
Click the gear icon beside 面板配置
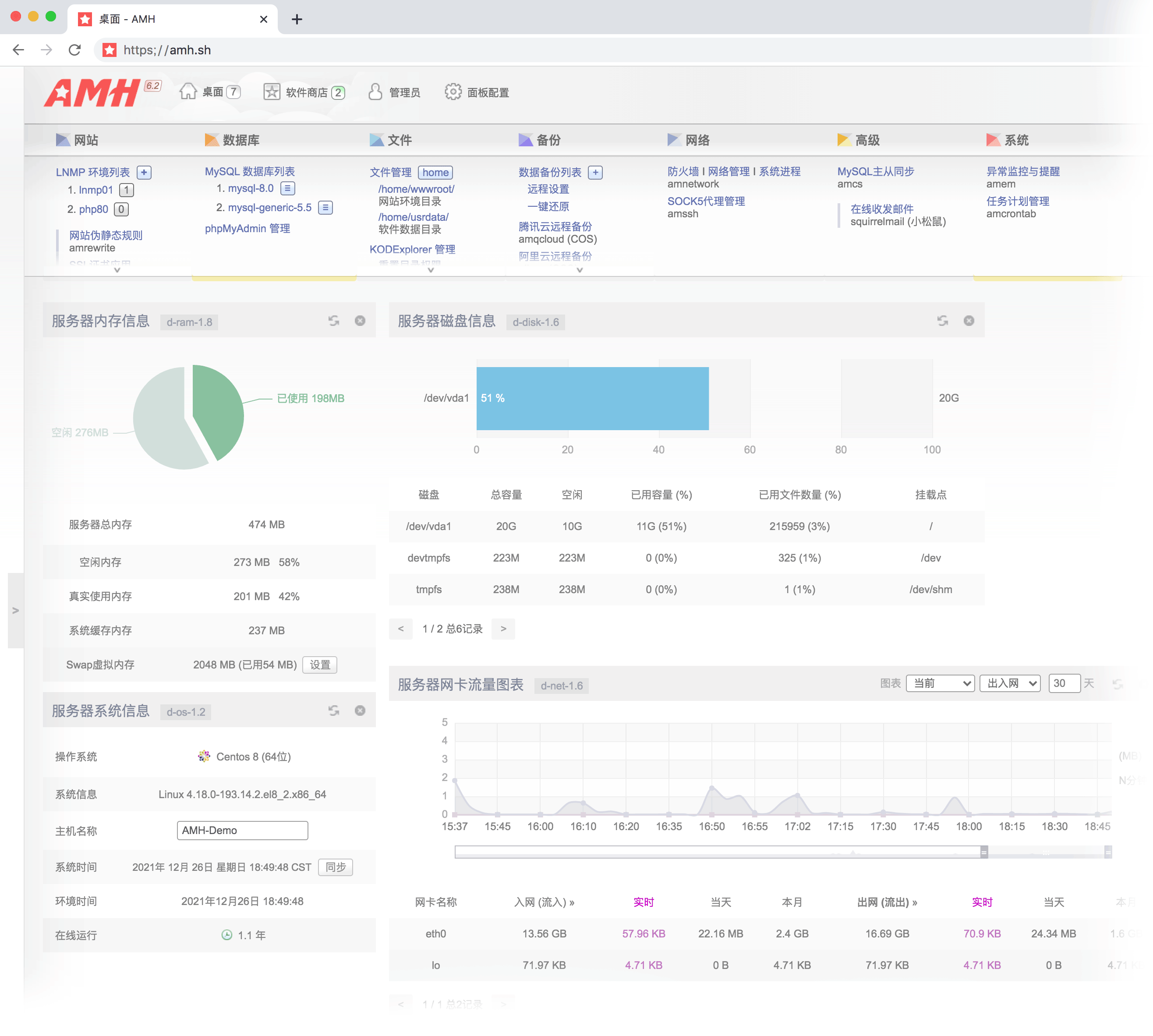pos(453,92)
